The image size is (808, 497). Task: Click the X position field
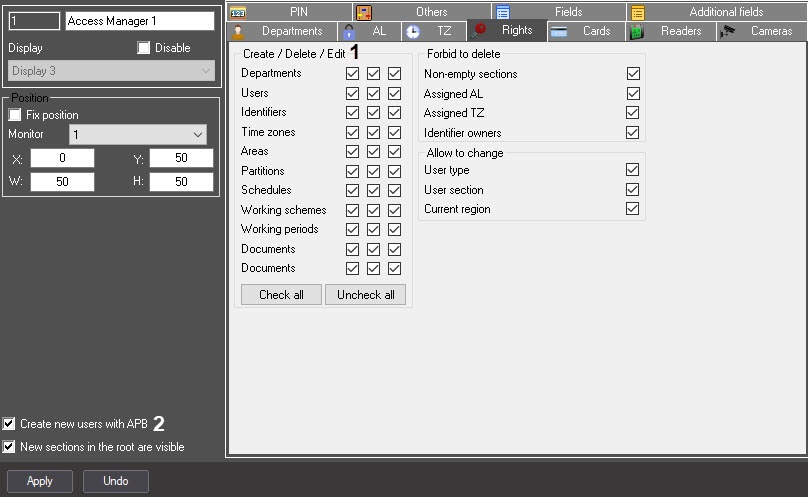coord(62,158)
